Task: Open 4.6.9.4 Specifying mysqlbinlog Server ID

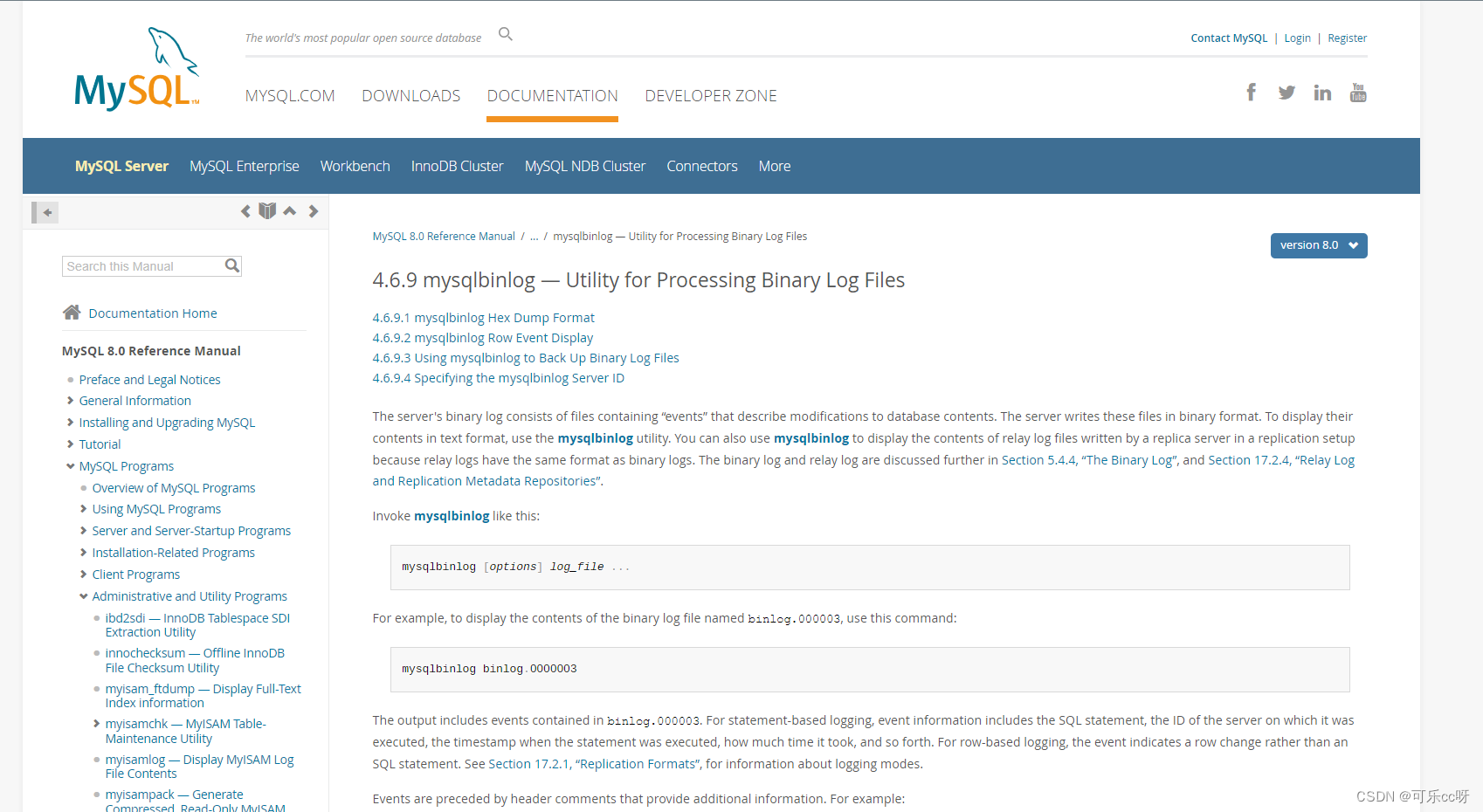Action: pos(499,378)
